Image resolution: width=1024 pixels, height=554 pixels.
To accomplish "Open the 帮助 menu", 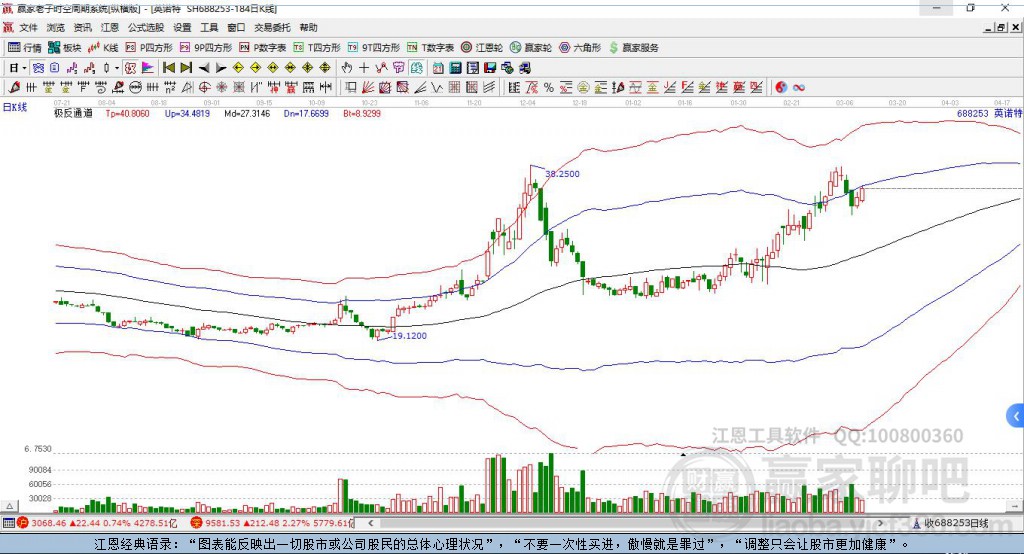I will point(308,27).
